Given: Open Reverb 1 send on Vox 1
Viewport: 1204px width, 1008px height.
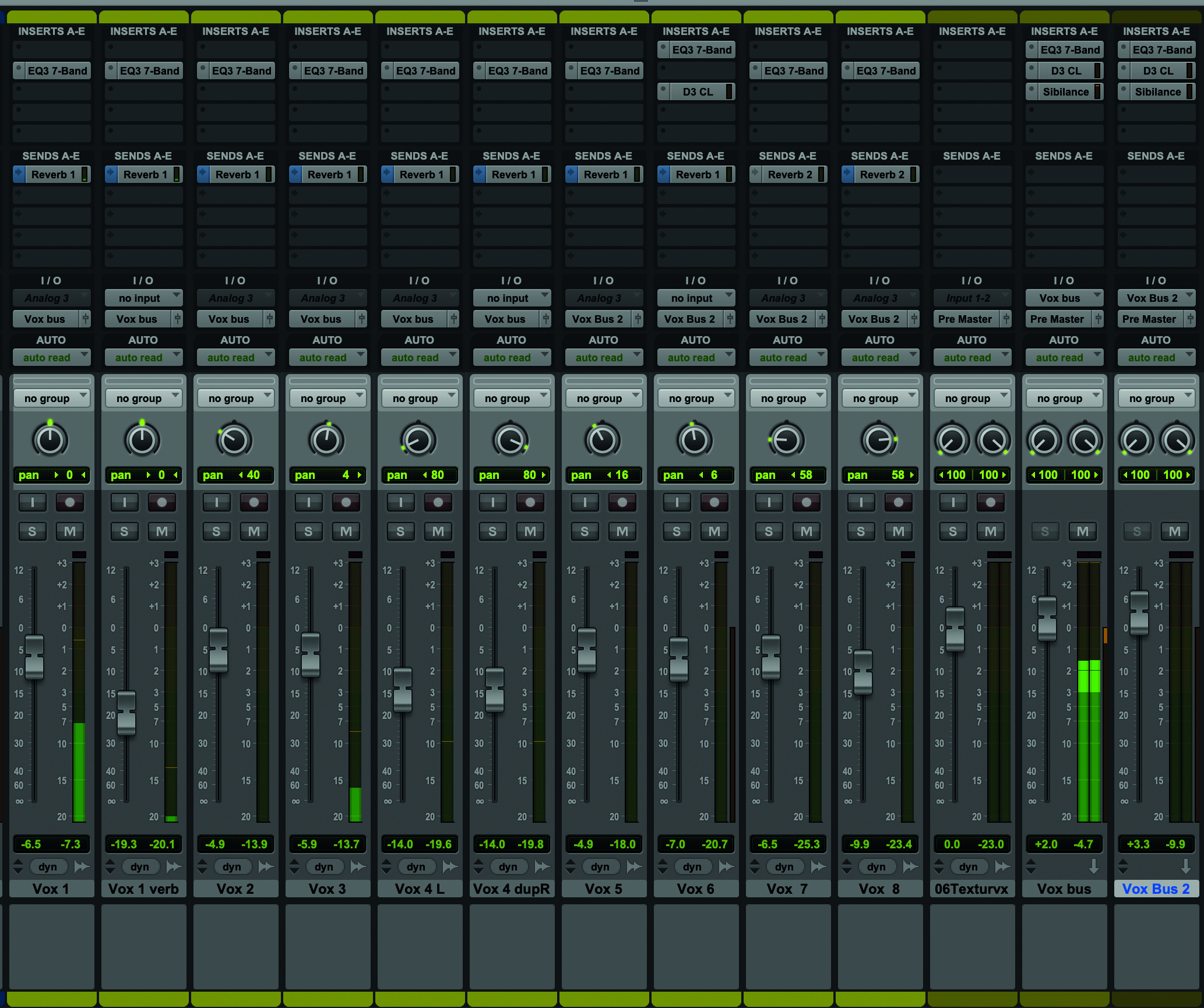Looking at the screenshot, I should click(x=52, y=174).
